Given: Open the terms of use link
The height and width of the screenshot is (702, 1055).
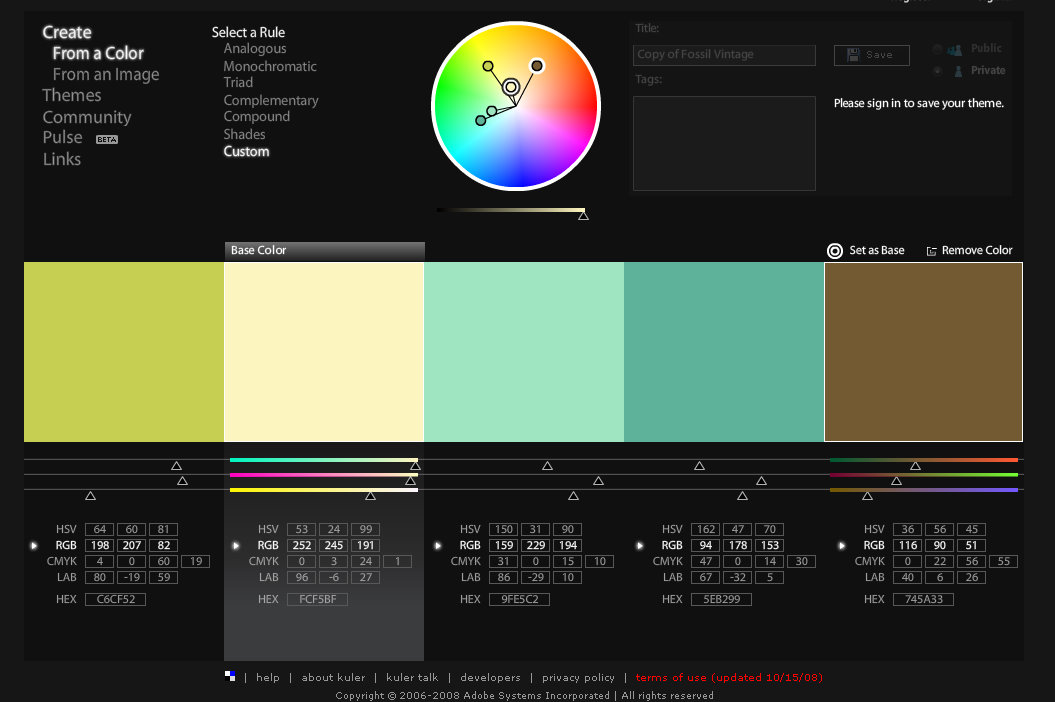Looking at the screenshot, I should tap(729, 677).
